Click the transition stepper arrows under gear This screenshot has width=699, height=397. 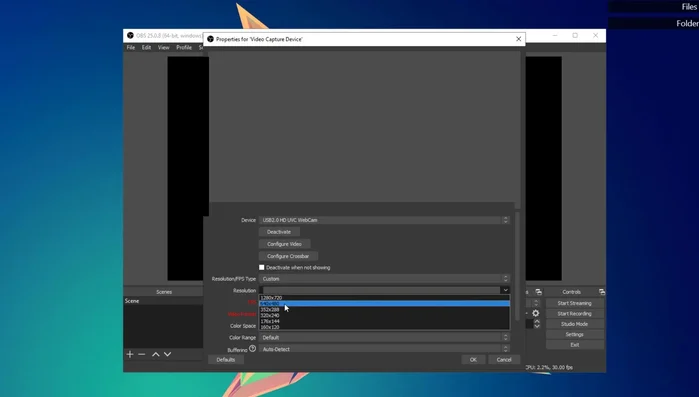537,324
